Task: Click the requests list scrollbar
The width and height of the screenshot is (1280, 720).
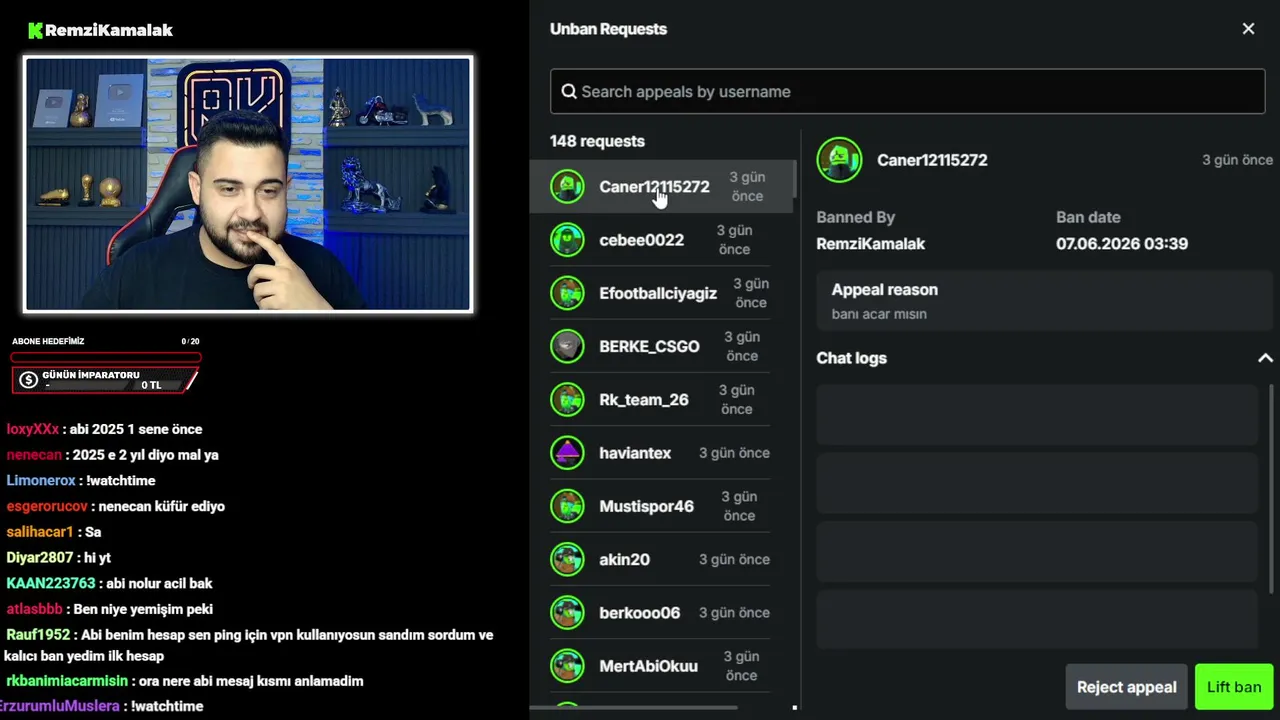Action: [x=796, y=178]
